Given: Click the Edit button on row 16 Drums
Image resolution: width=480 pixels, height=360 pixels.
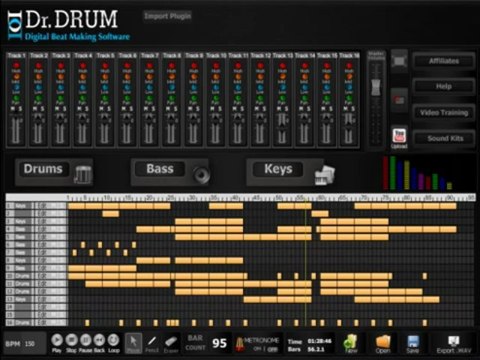Looking at the screenshot, I should pyautogui.click(x=43, y=323).
